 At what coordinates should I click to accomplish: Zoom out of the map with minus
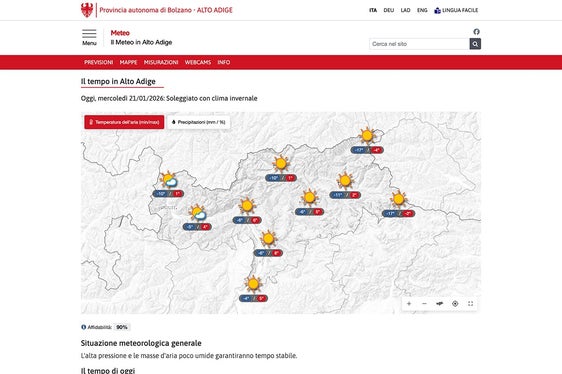[424, 304]
